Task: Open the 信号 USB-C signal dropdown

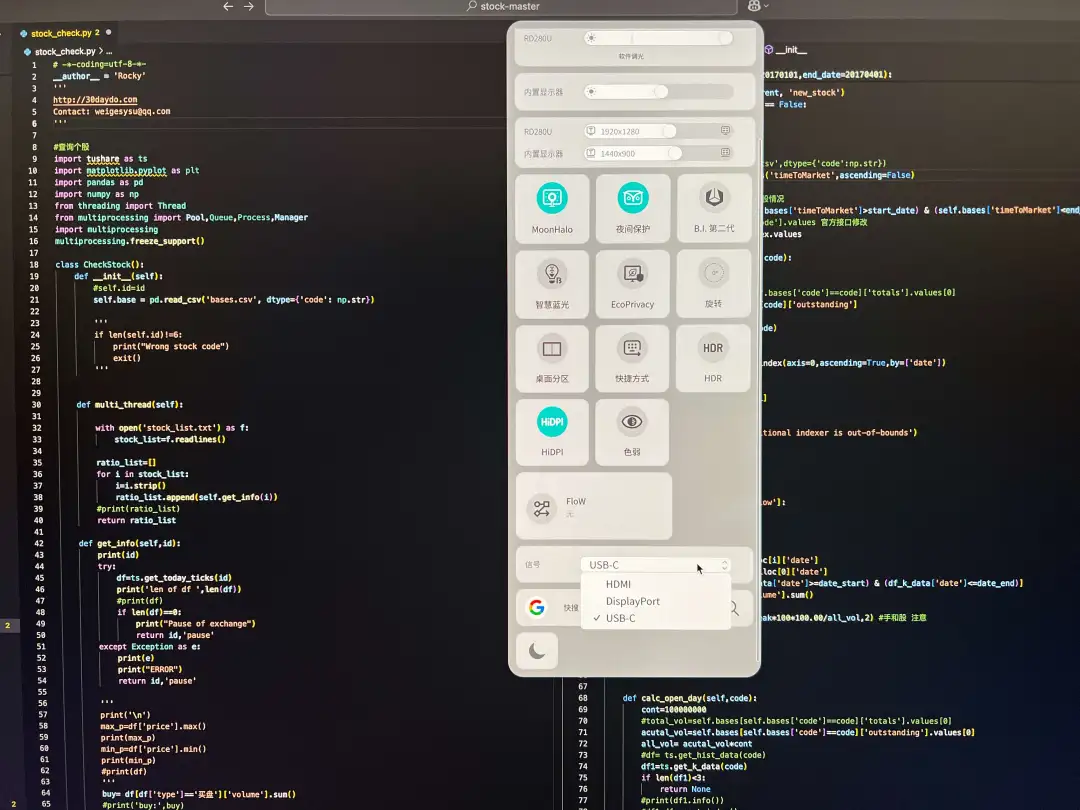Action: (x=655, y=565)
